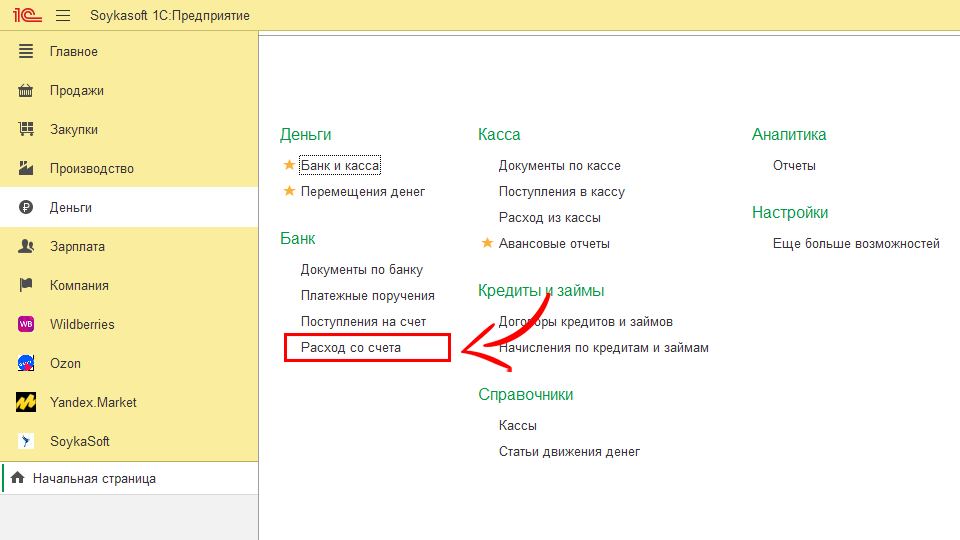Open the hamburger main menu
960x540 pixels.
coord(63,16)
